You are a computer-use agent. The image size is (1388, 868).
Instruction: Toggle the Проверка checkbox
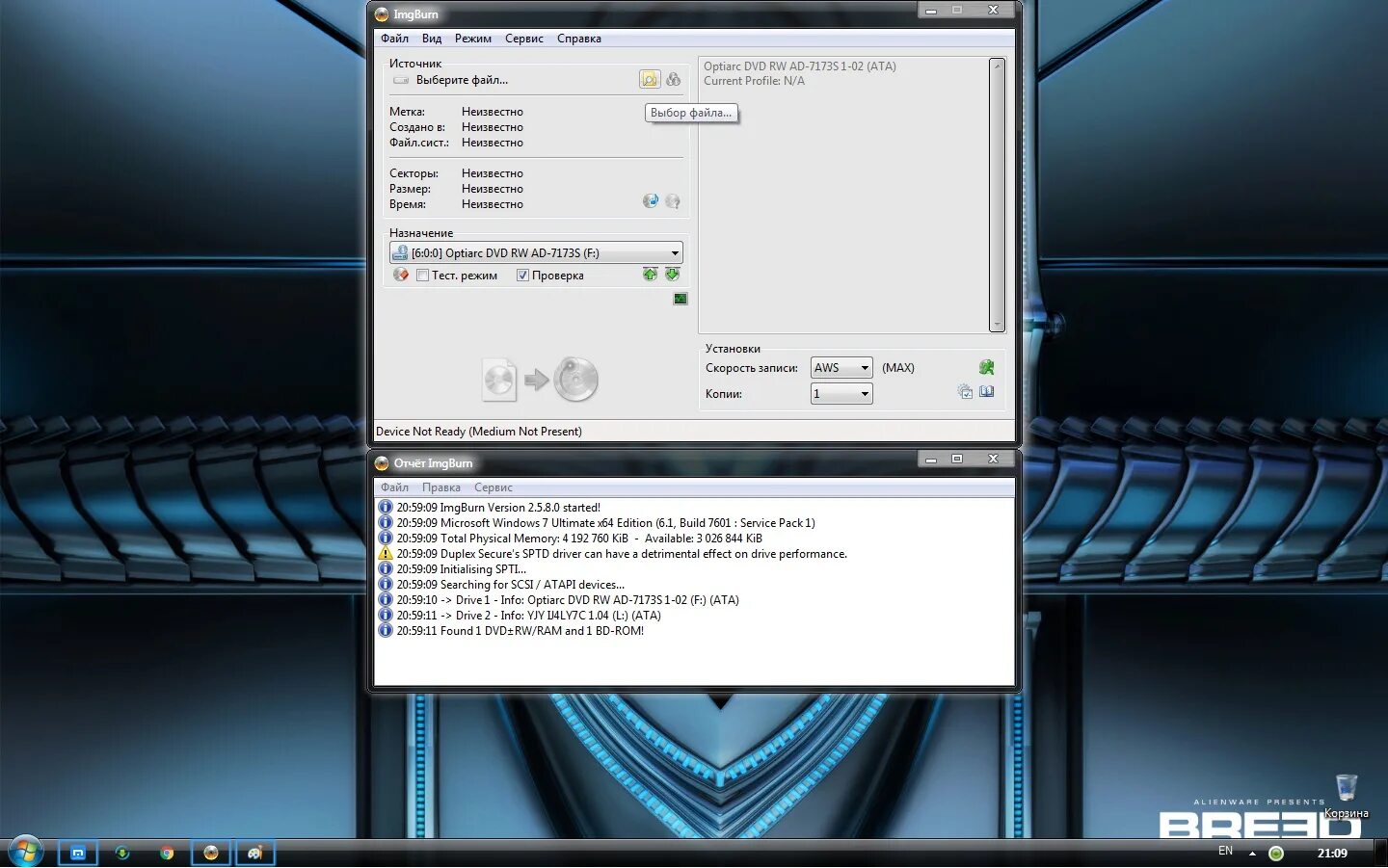click(522, 276)
